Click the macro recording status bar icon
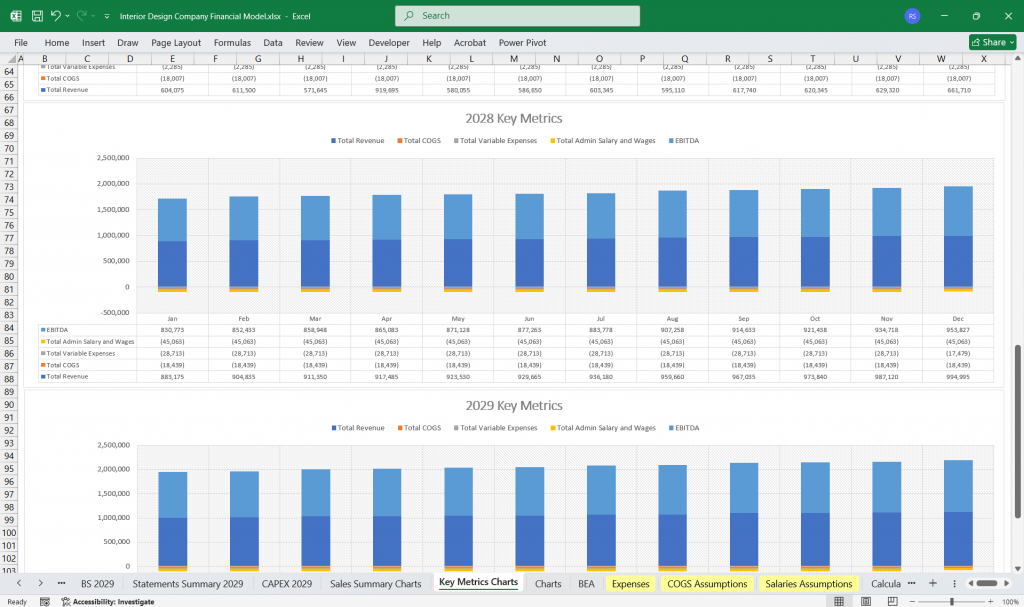The height and width of the screenshot is (607, 1024). point(45,602)
